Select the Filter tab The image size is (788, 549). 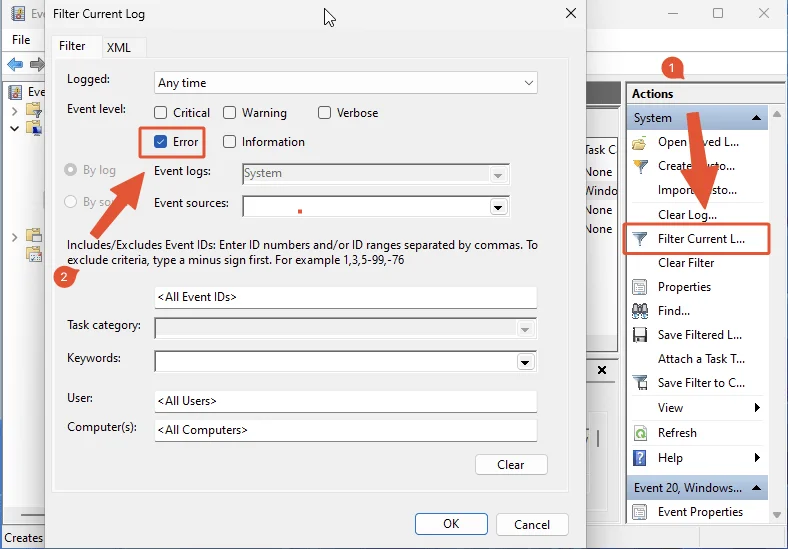click(72, 46)
